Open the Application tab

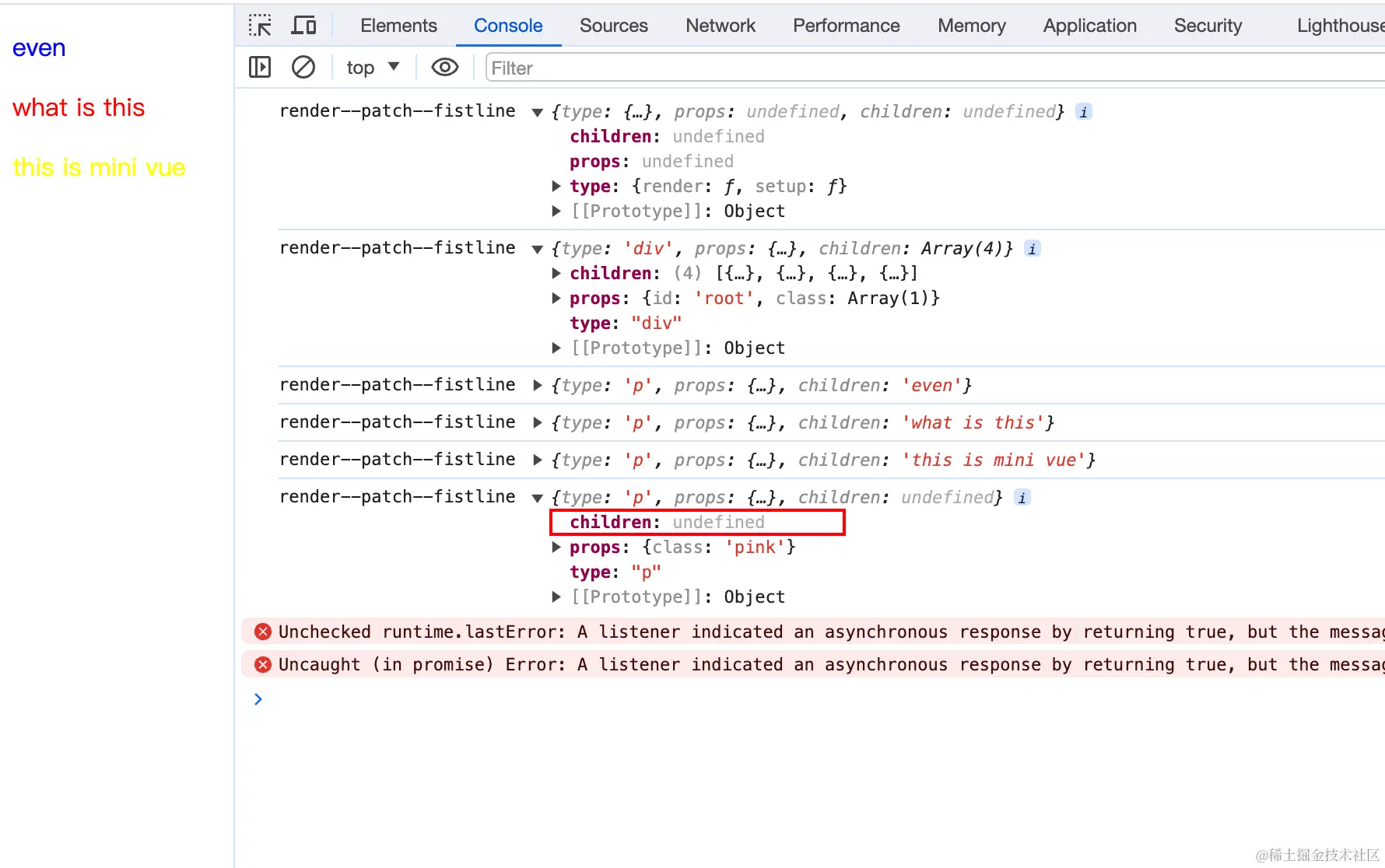click(1090, 26)
